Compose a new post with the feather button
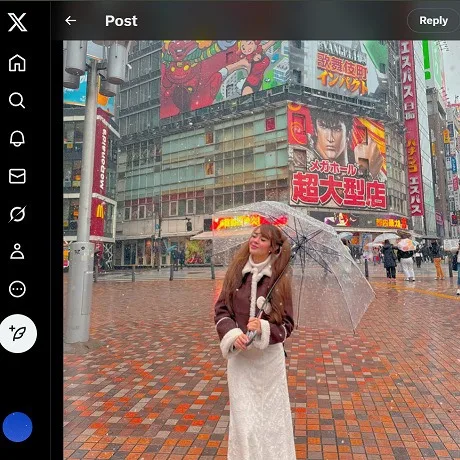 pyautogui.click(x=18, y=333)
